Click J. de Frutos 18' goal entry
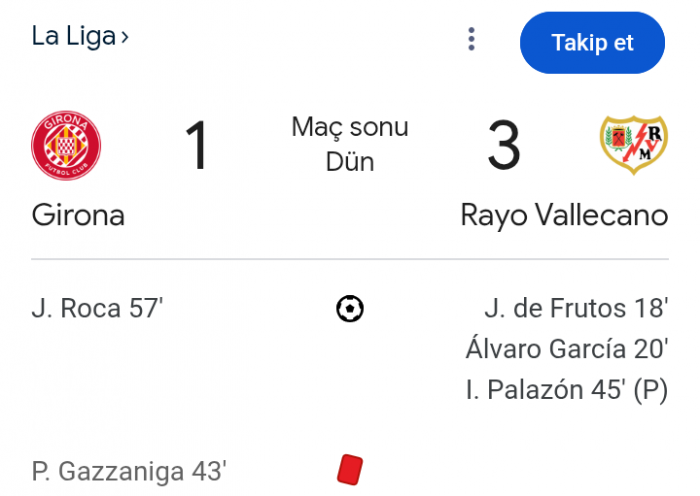Screen dimensions: 700x496 [x=576, y=309]
